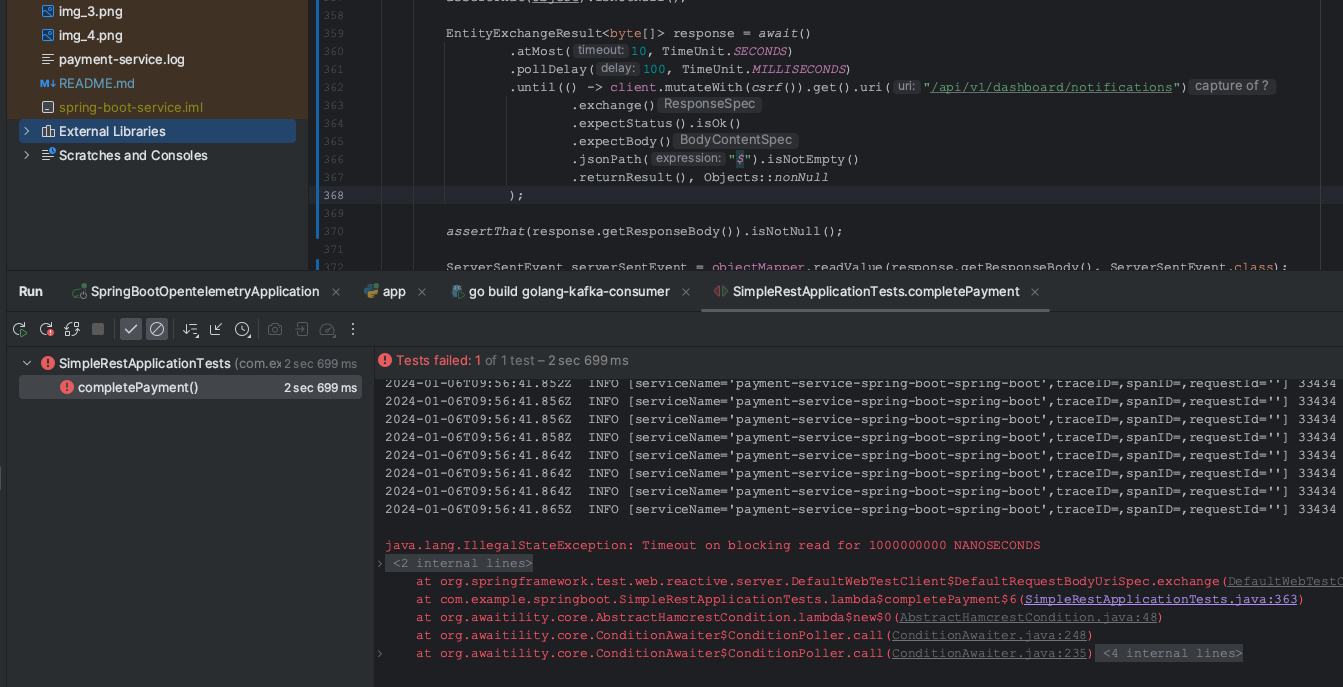Click img_3.png image file icon
The image size is (1343, 687).
pyautogui.click(x=47, y=11)
